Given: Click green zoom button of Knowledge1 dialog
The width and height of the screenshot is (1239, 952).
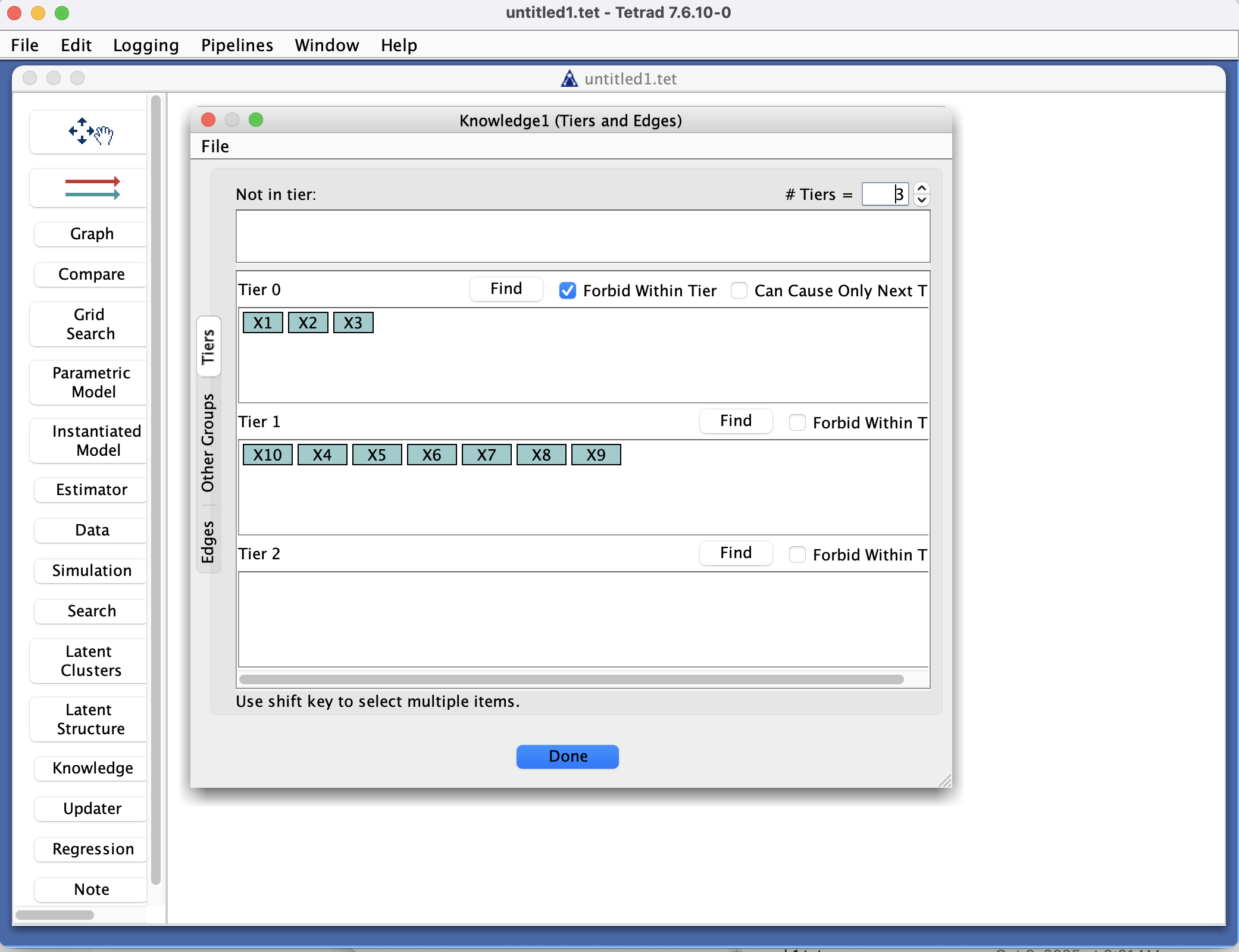Looking at the screenshot, I should [256, 120].
